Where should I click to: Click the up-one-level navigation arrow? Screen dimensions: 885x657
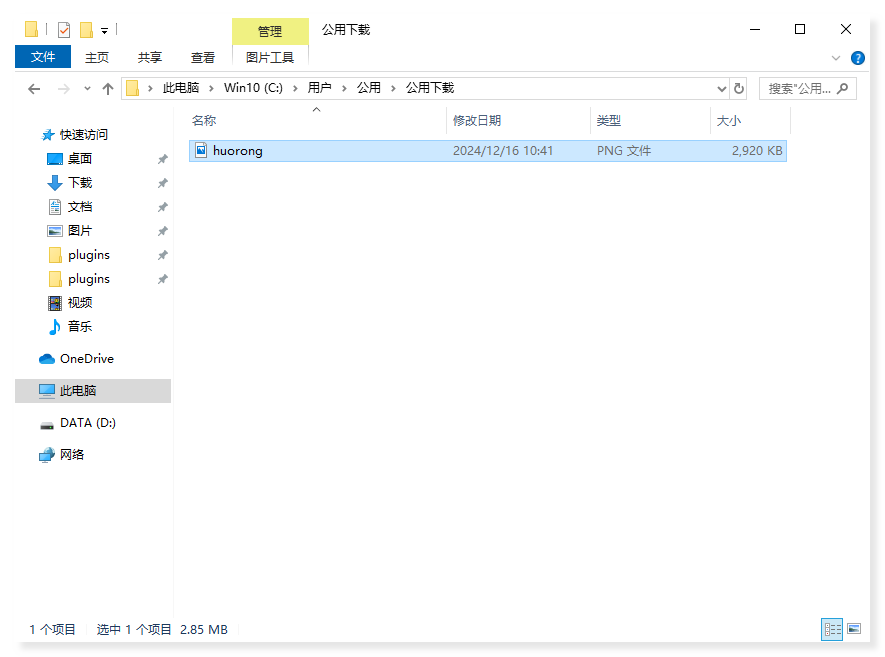pyautogui.click(x=108, y=88)
